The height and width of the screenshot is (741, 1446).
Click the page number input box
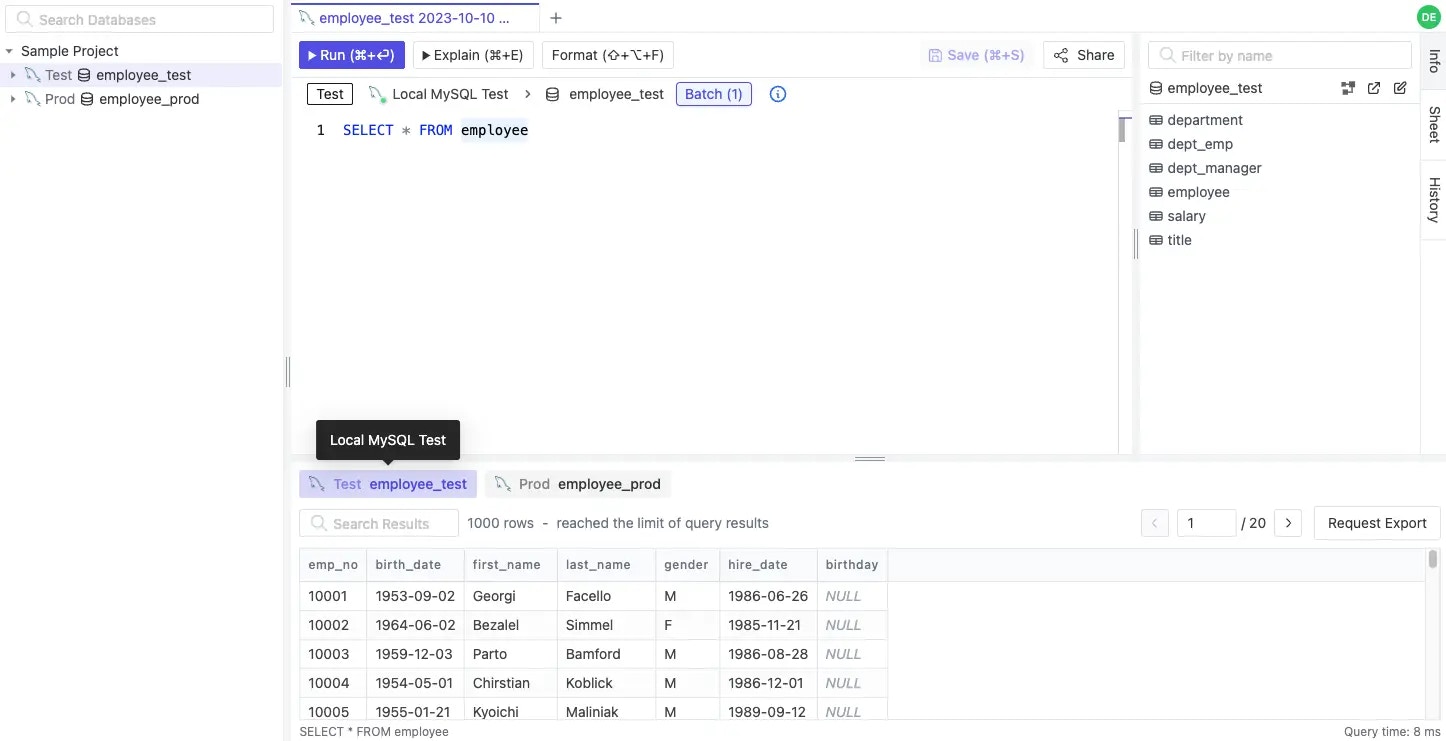1207,523
